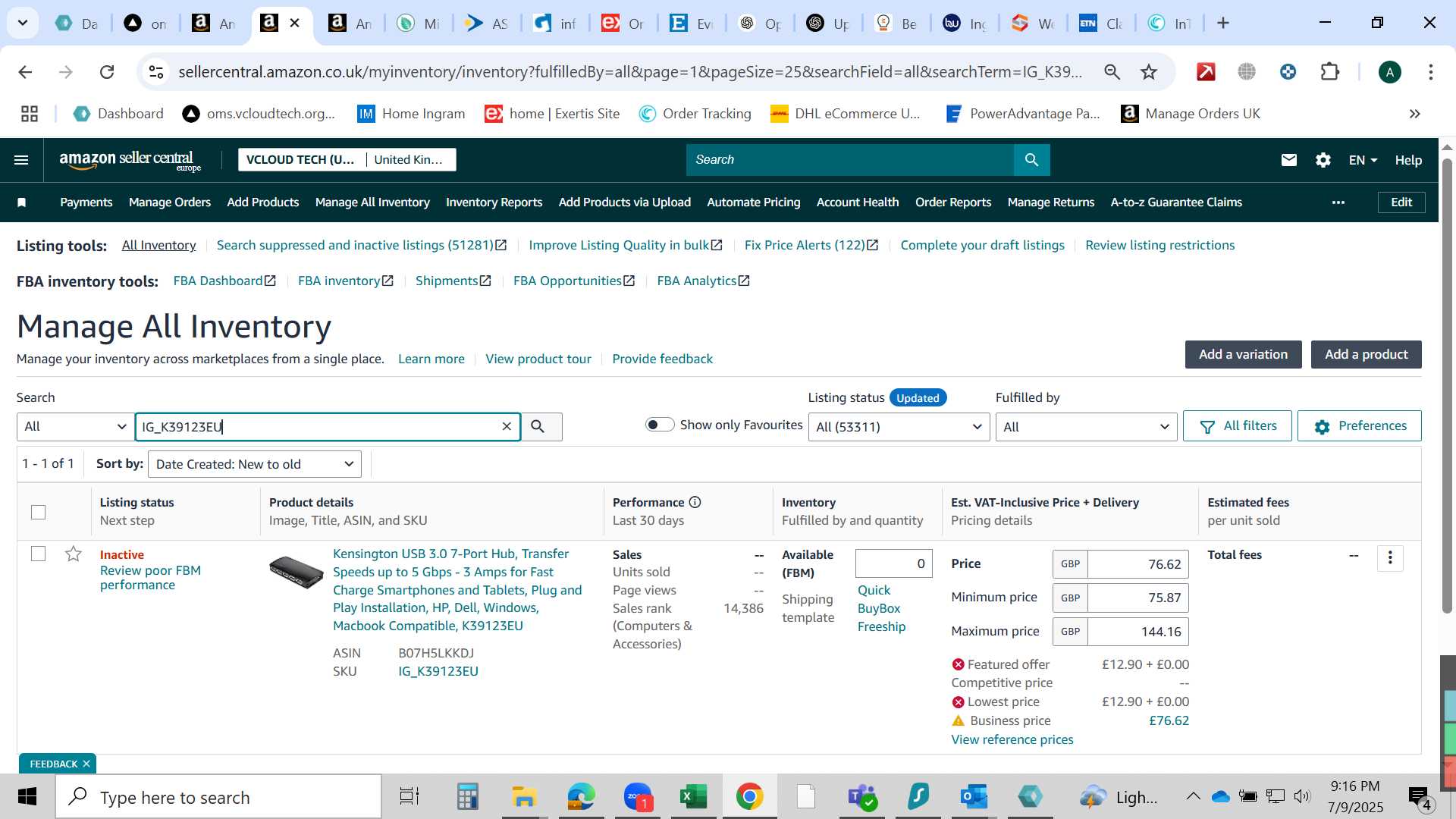Clear the inventory search field with X
The width and height of the screenshot is (1456, 819).
tap(507, 427)
